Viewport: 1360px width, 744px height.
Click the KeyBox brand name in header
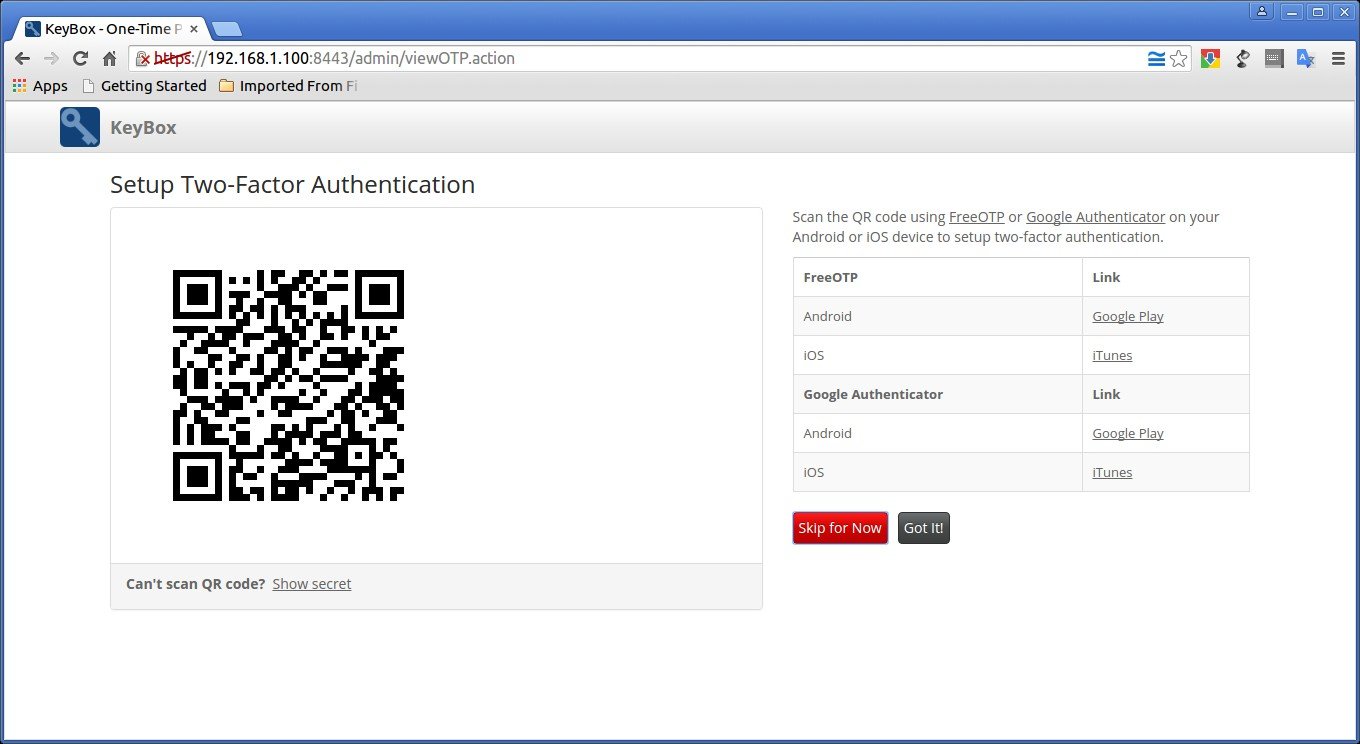click(x=143, y=127)
